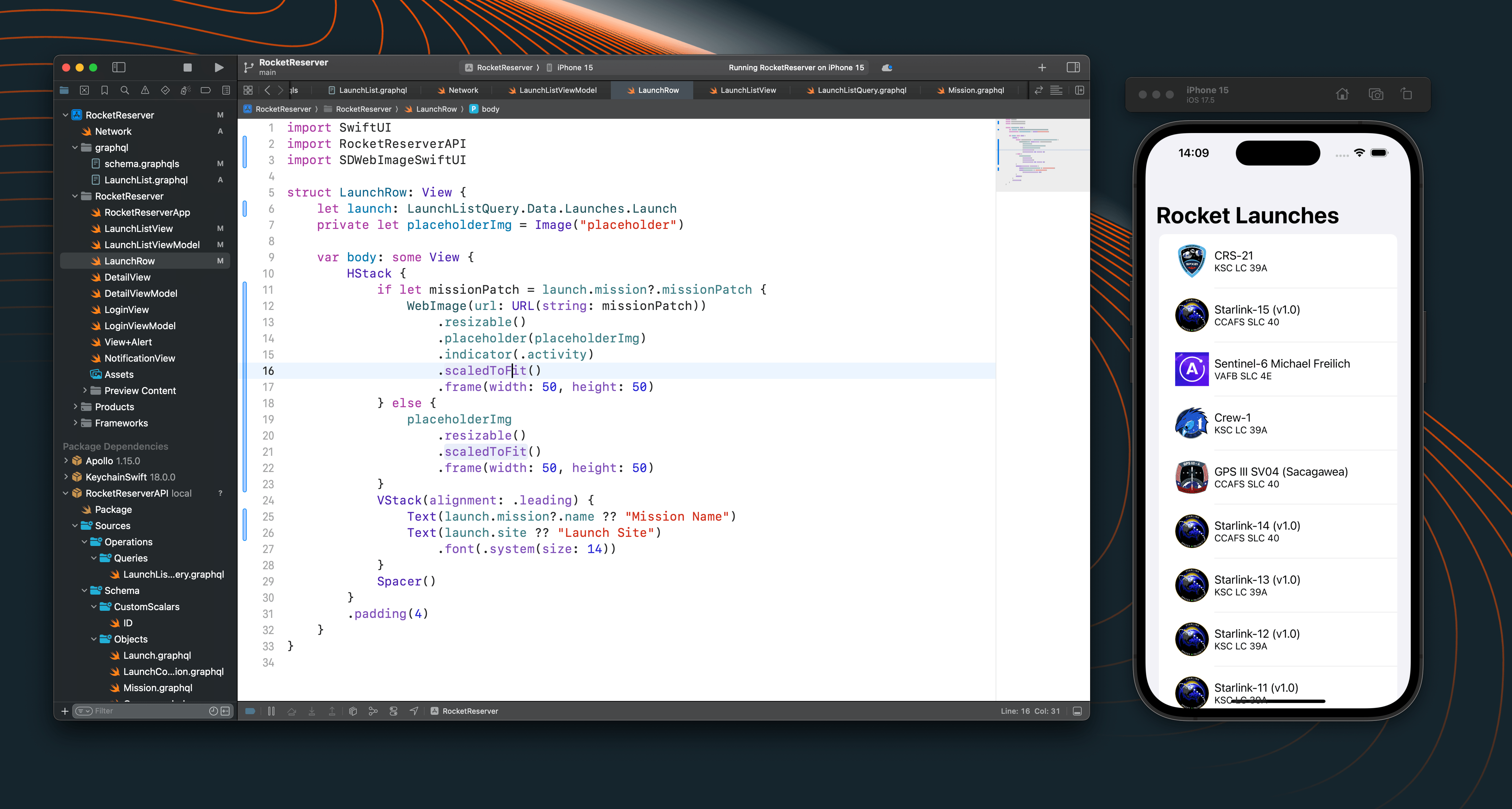The image size is (1512, 809).
Task: Open the Issue navigator warning icon
Action: click(145, 90)
